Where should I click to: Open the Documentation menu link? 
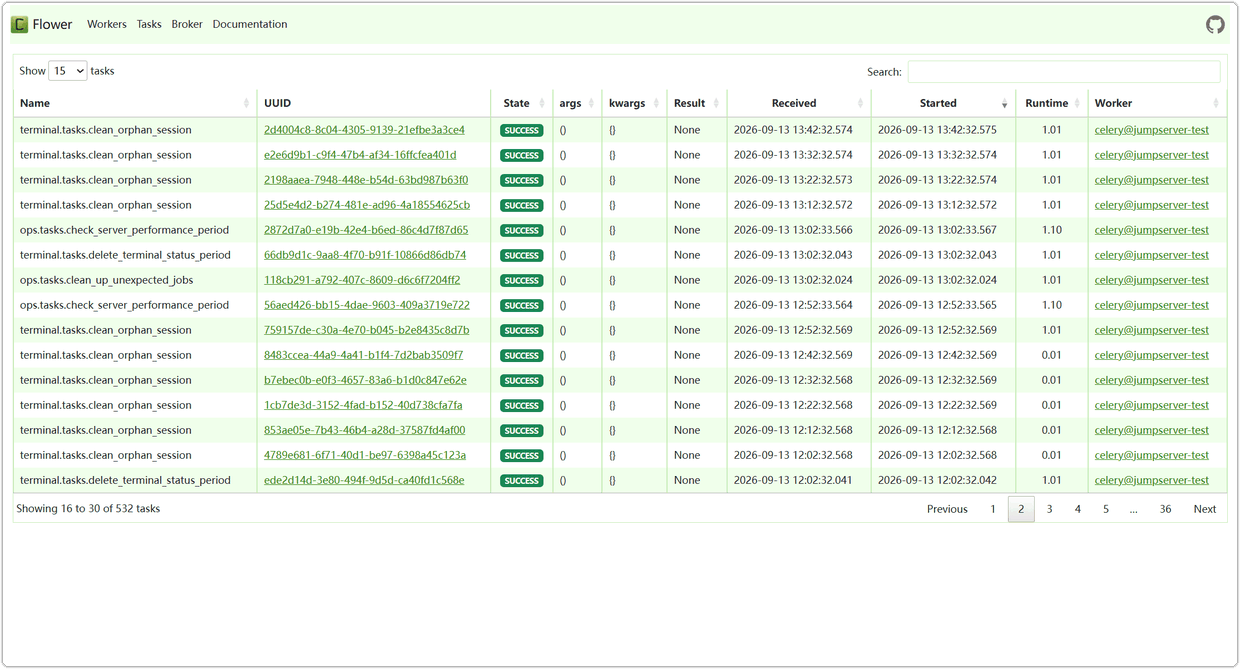pyautogui.click(x=250, y=25)
